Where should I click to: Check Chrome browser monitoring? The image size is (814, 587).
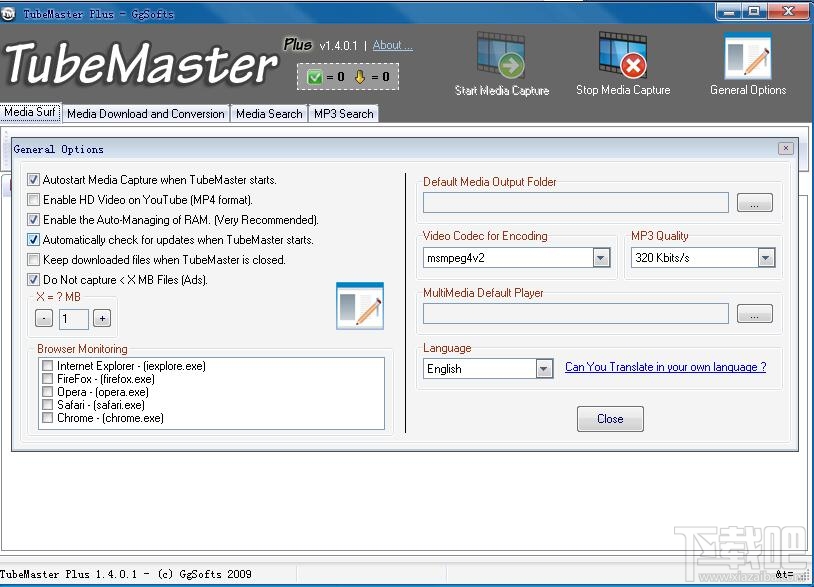tap(47, 418)
